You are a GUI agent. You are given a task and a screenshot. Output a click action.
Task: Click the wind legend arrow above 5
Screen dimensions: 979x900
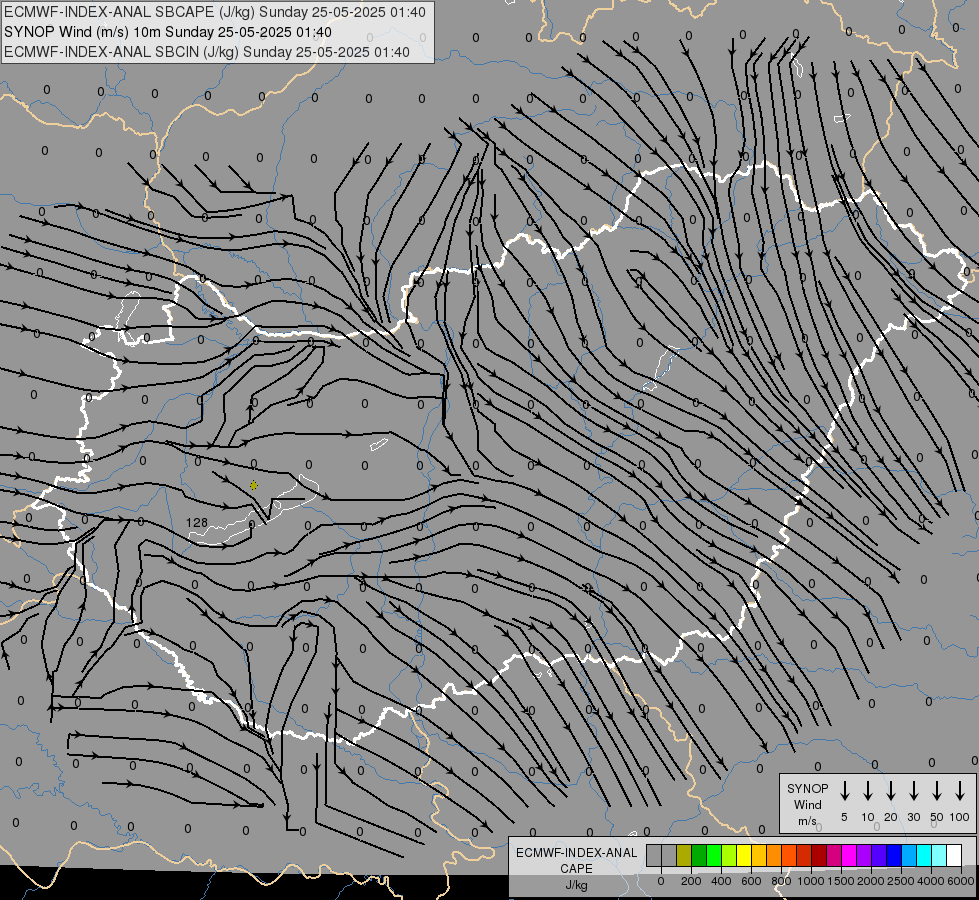844,791
